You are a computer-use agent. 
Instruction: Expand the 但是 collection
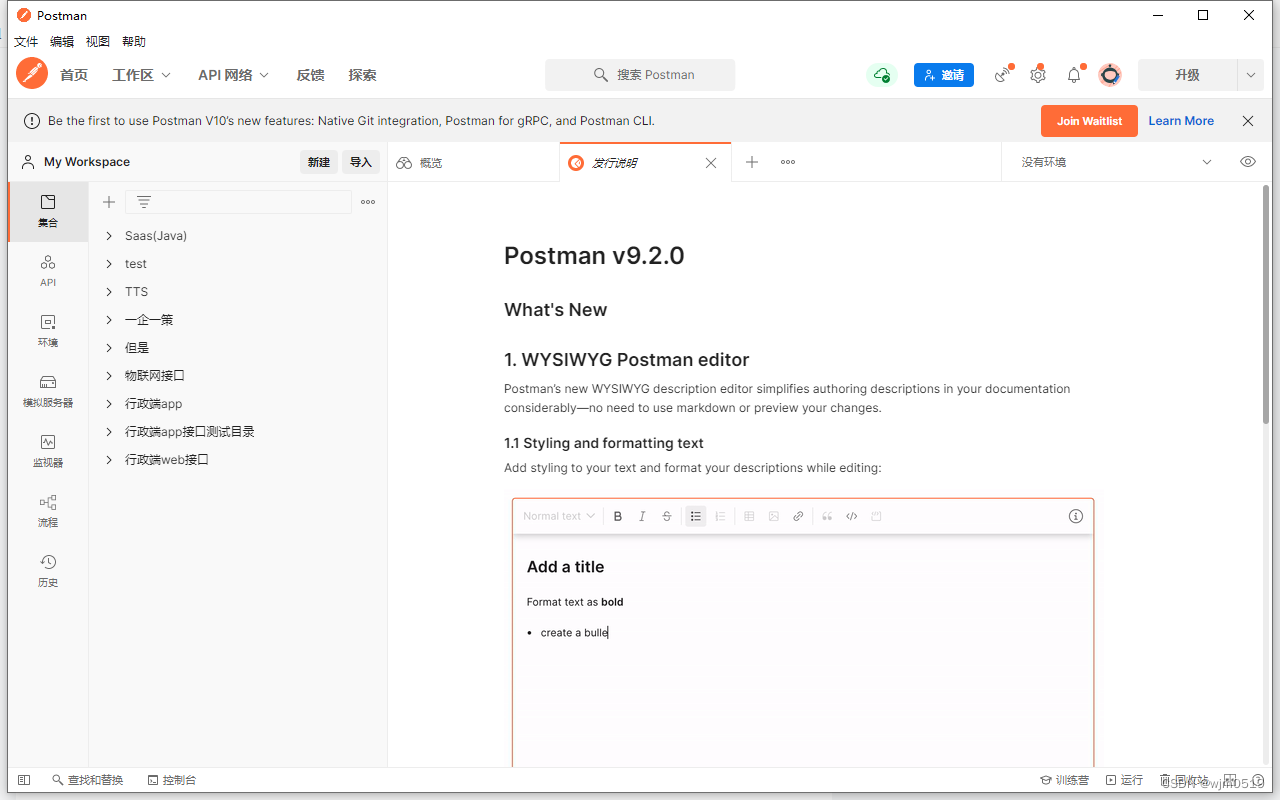pos(109,348)
